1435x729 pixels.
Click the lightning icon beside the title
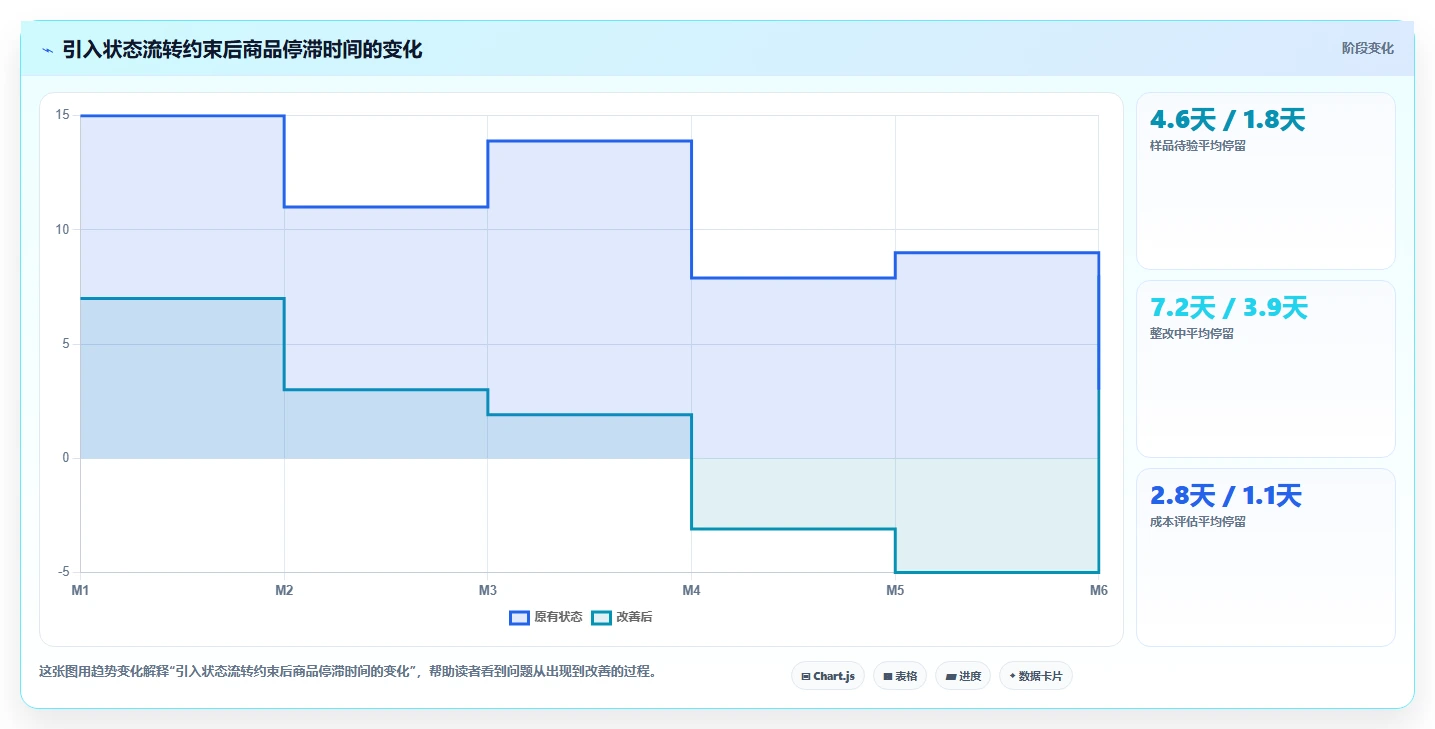47,49
